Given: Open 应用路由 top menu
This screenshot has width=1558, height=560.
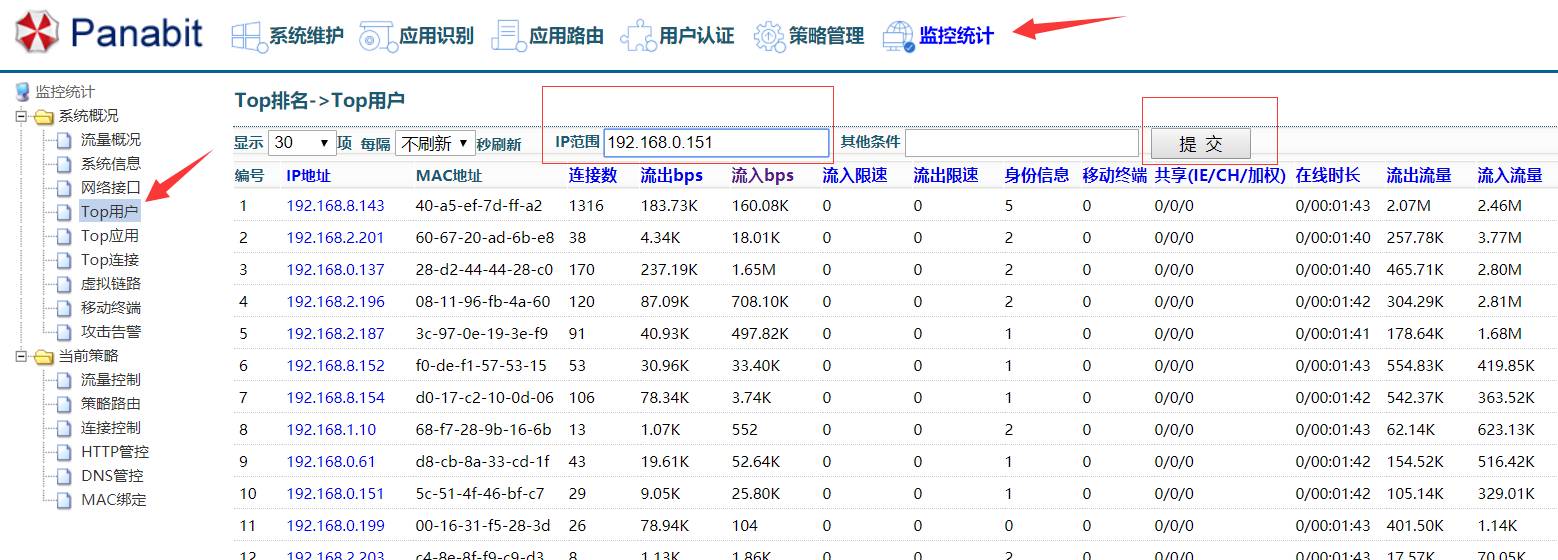Looking at the screenshot, I should [x=566, y=37].
